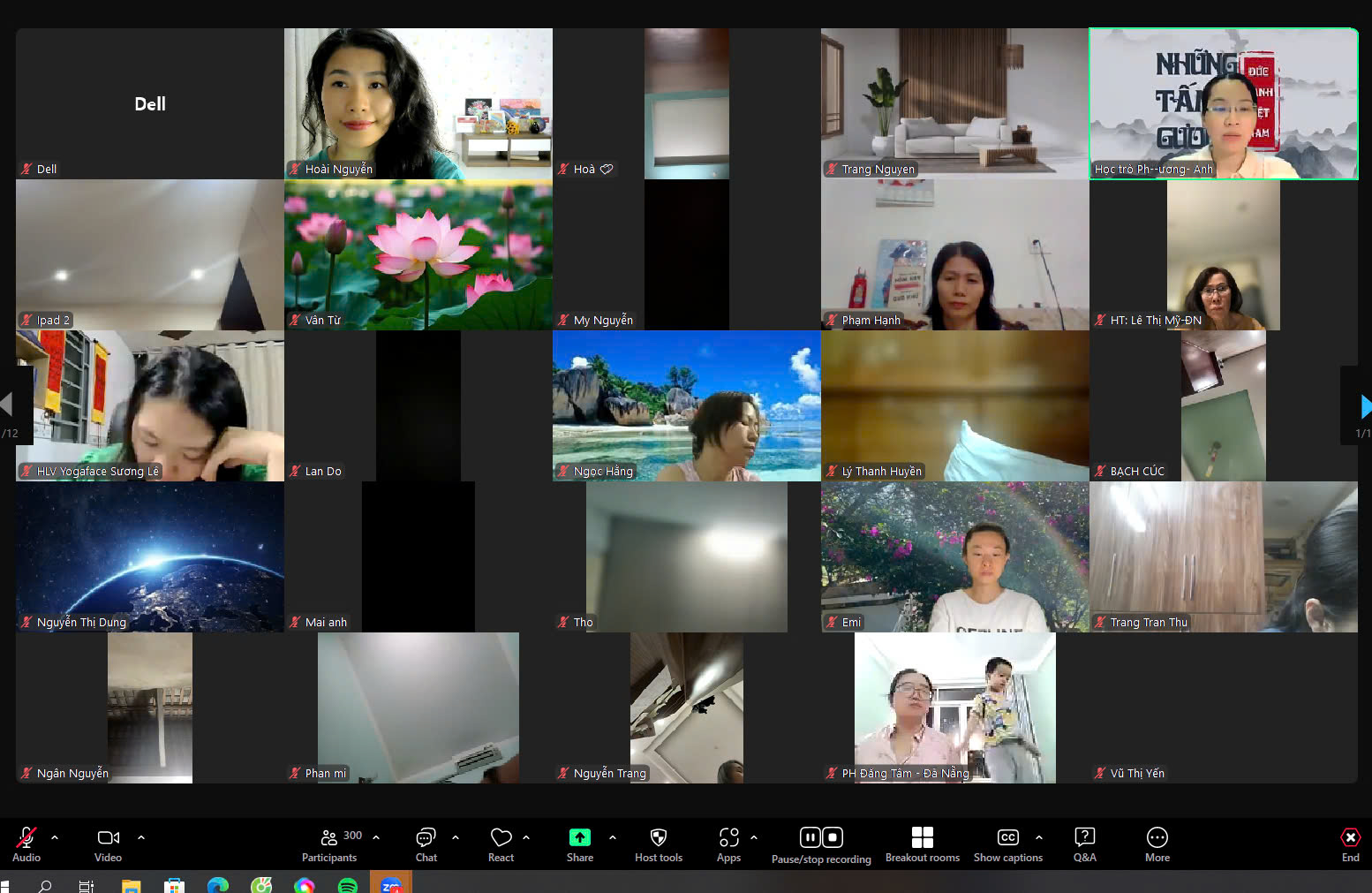The width and height of the screenshot is (1372, 893).
Task: Click the "Nguyễn Trang" name label
Action: (x=610, y=773)
